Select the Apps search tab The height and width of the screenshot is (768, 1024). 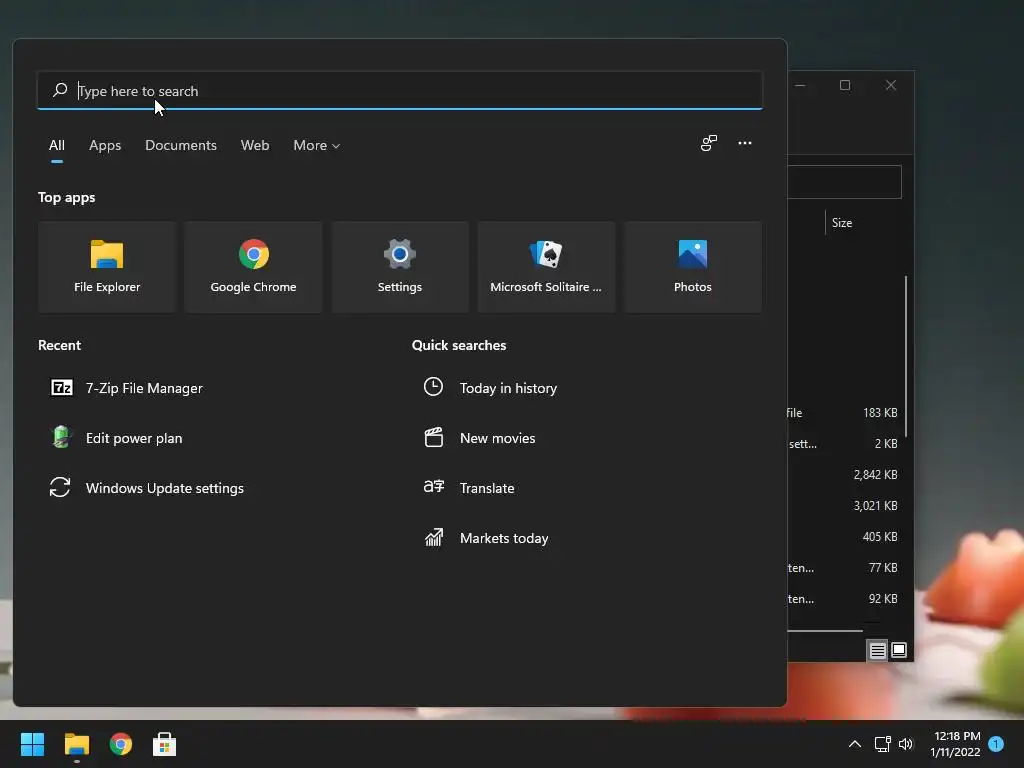click(x=105, y=145)
